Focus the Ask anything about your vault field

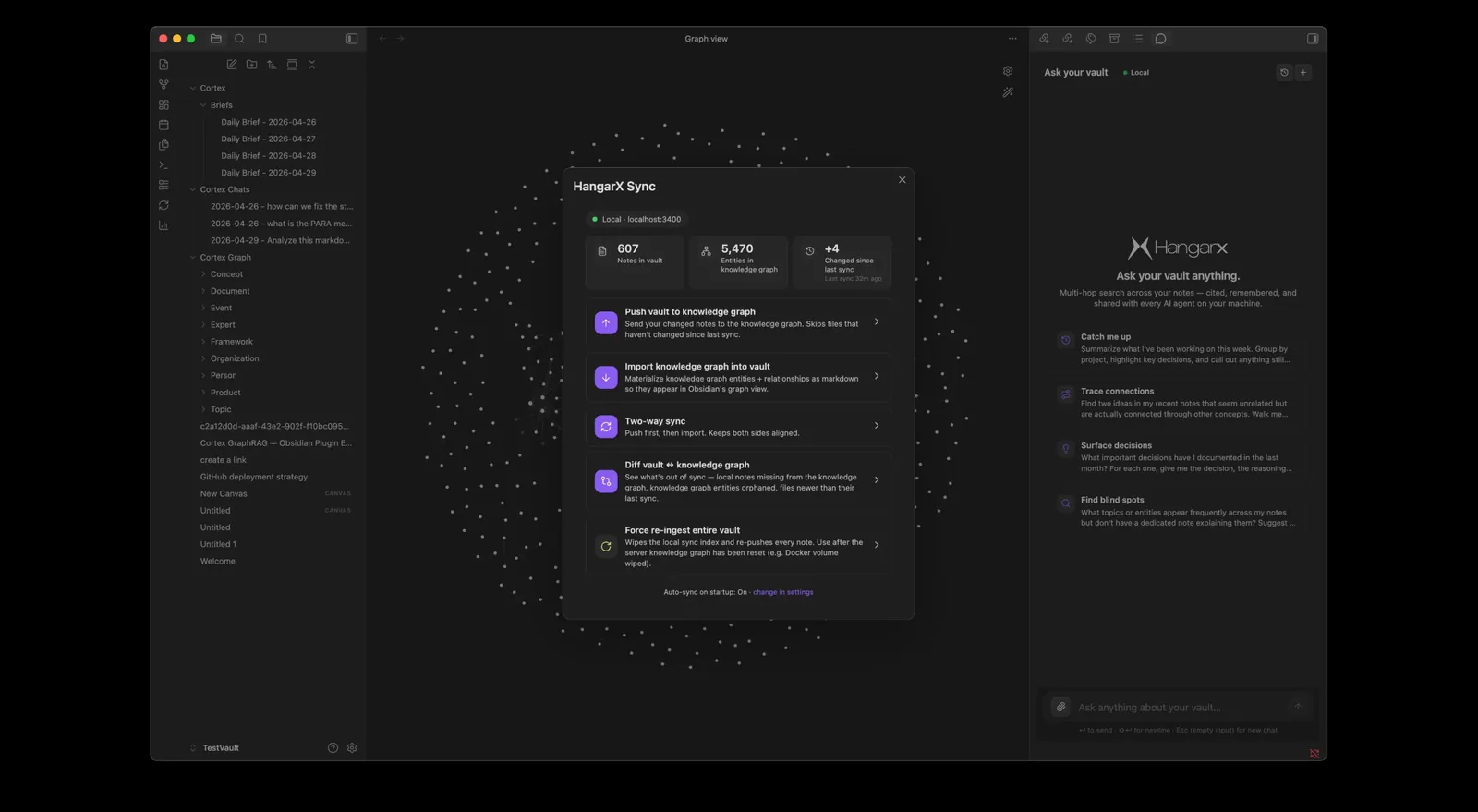point(1180,708)
